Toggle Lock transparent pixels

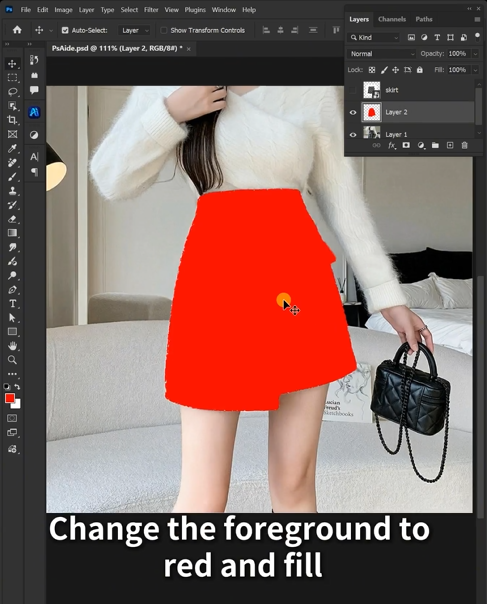[372, 70]
